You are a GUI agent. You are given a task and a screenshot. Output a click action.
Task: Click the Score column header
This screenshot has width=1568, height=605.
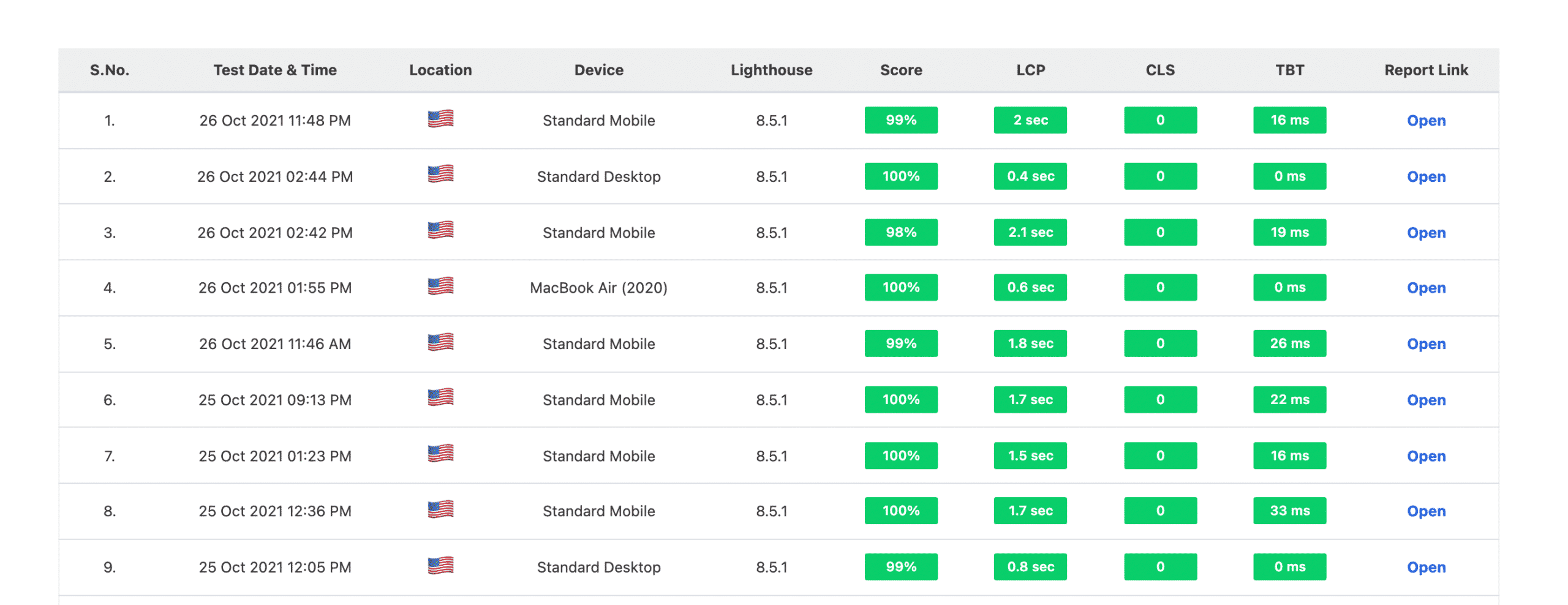[x=901, y=70]
